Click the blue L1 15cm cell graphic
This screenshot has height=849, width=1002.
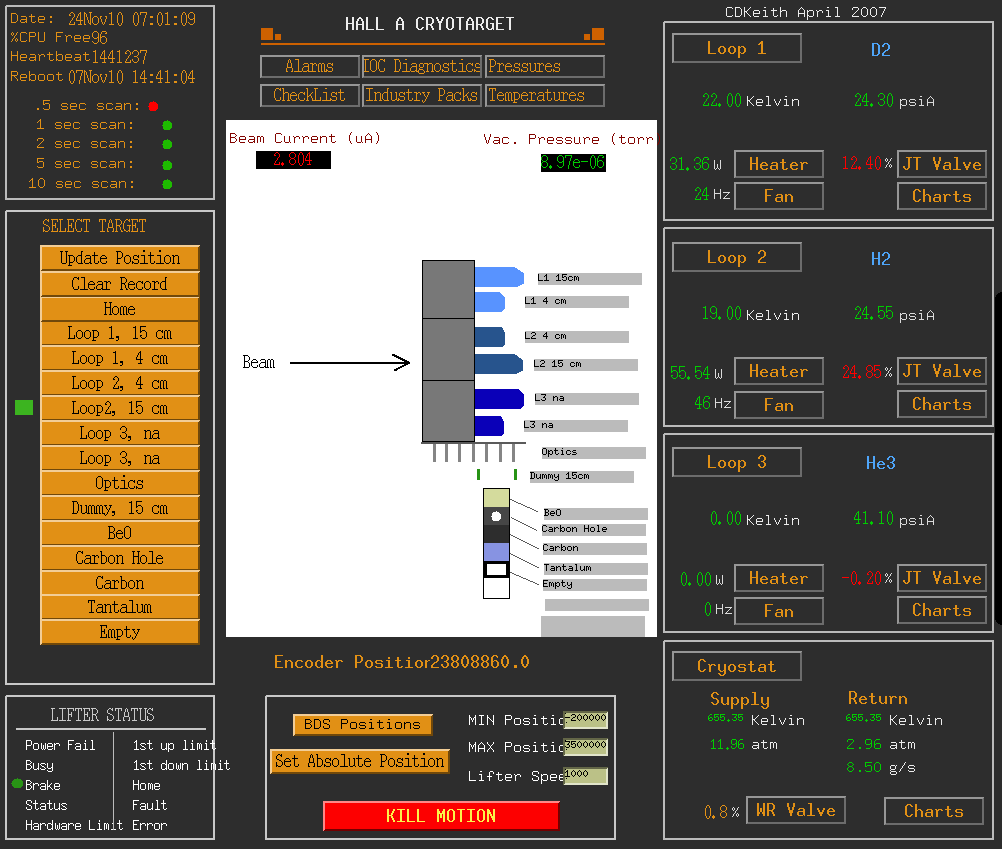pos(499,277)
